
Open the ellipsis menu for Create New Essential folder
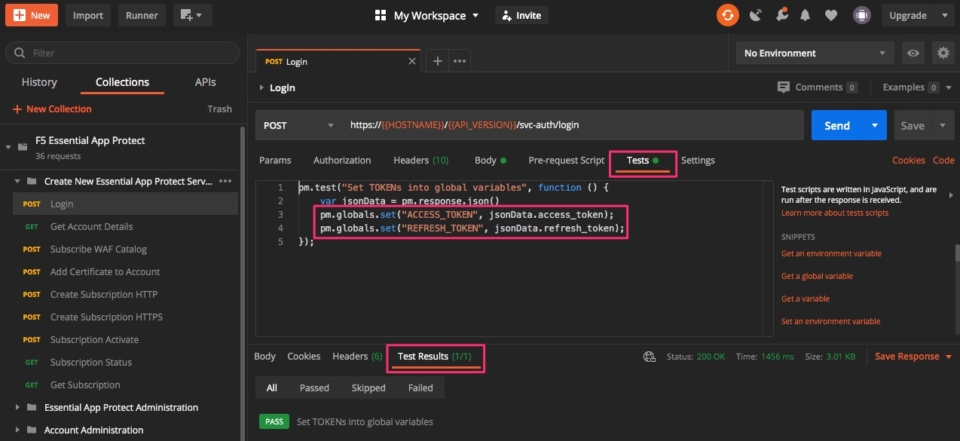(x=225, y=181)
